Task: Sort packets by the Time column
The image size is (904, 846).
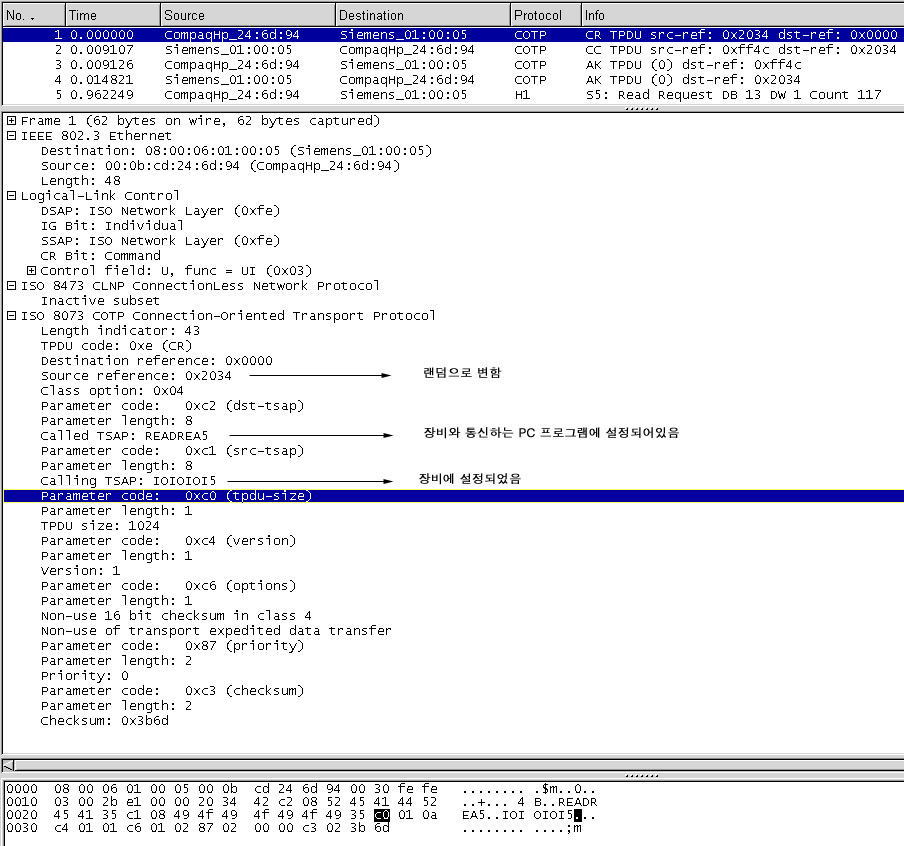Action: click(x=112, y=15)
